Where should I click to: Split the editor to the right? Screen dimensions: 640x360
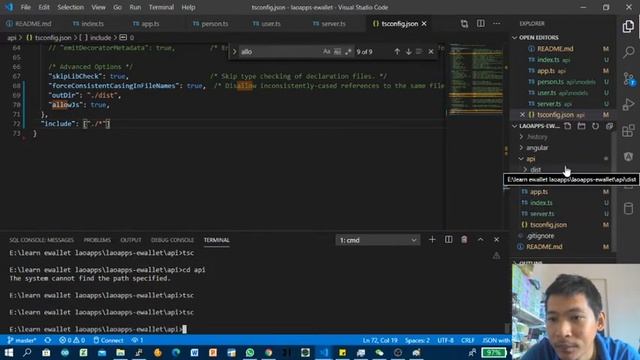click(x=481, y=24)
